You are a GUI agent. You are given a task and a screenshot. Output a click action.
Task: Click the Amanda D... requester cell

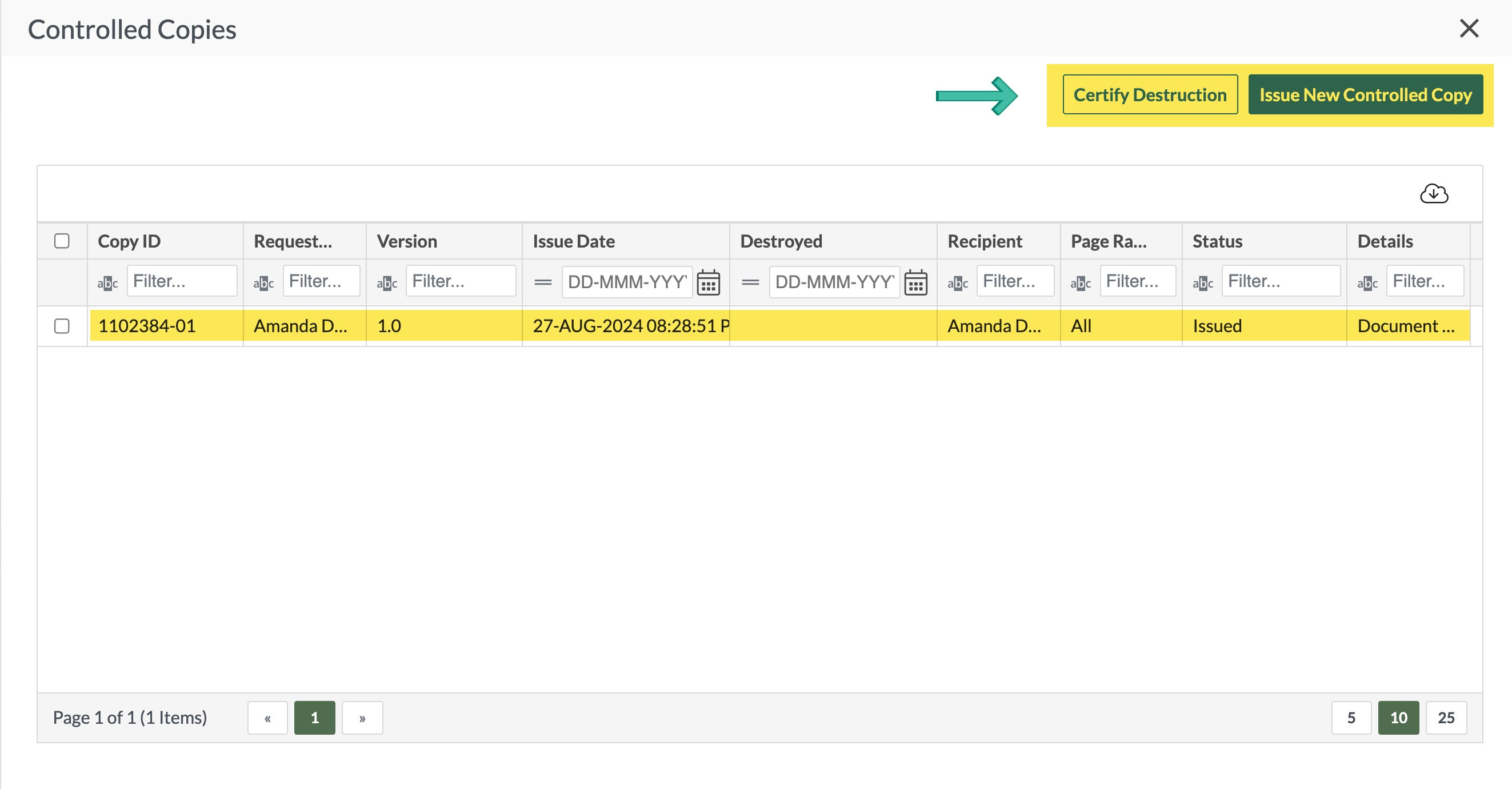click(x=305, y=326)
